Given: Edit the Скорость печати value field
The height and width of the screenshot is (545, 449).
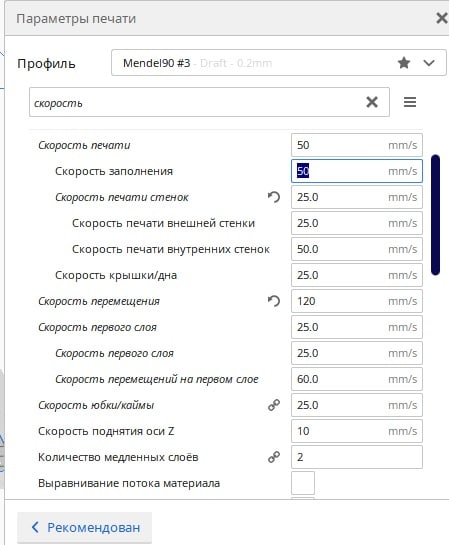Looking at the screenshot, I should tap(357, 145).
